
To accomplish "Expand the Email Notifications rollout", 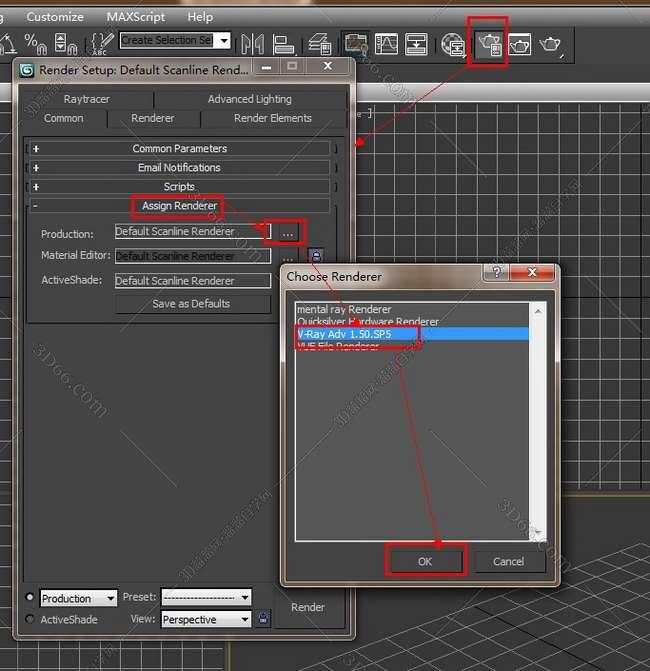I will [179, 167].
